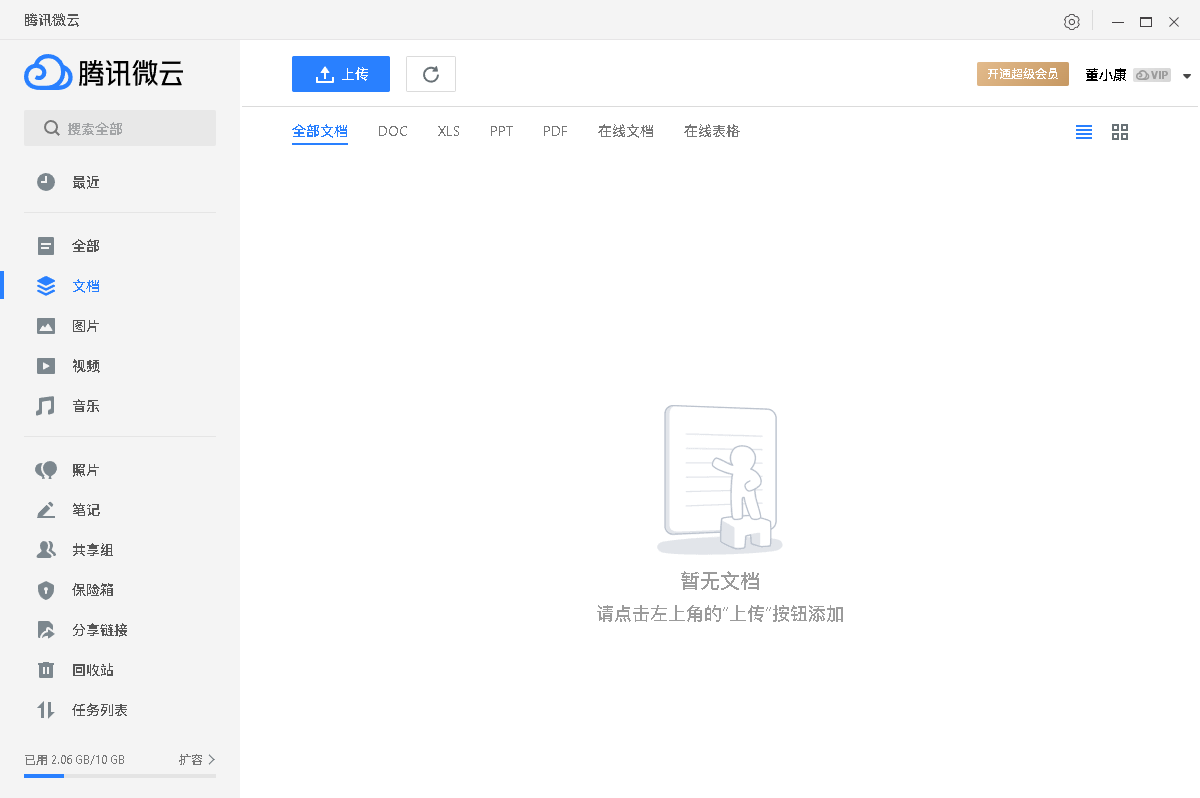1200x798 pixels.
Task: Switch to the PDF documents tab
Action: click(x=555, y=131)
